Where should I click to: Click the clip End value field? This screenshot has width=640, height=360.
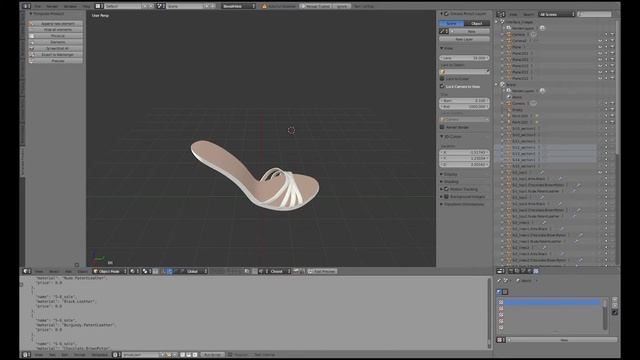point(464,107)
